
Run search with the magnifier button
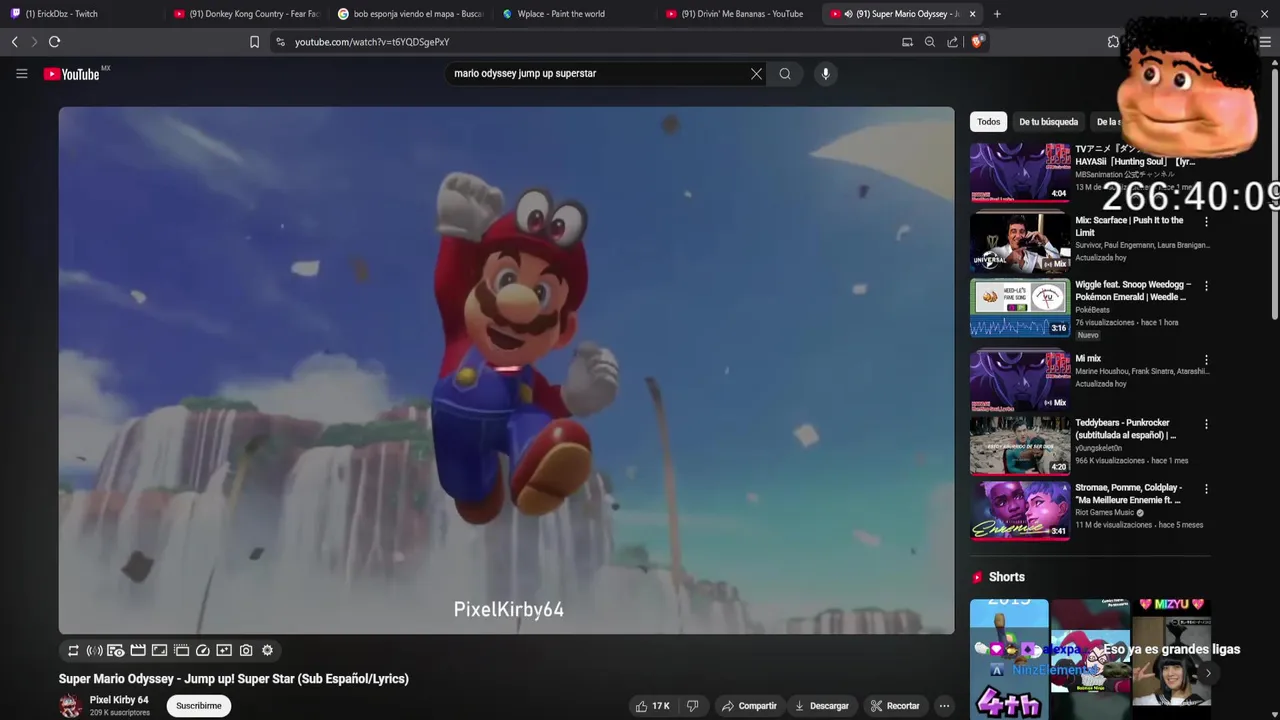[785, 73]
